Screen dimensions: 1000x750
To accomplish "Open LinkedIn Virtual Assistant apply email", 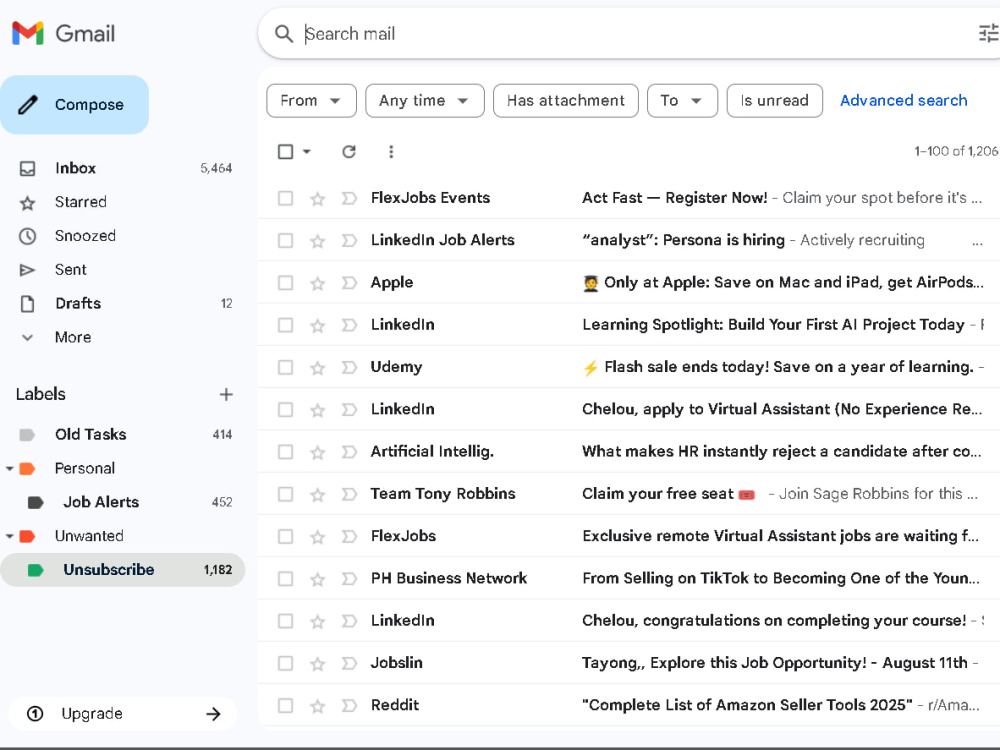I will (629, 409).
